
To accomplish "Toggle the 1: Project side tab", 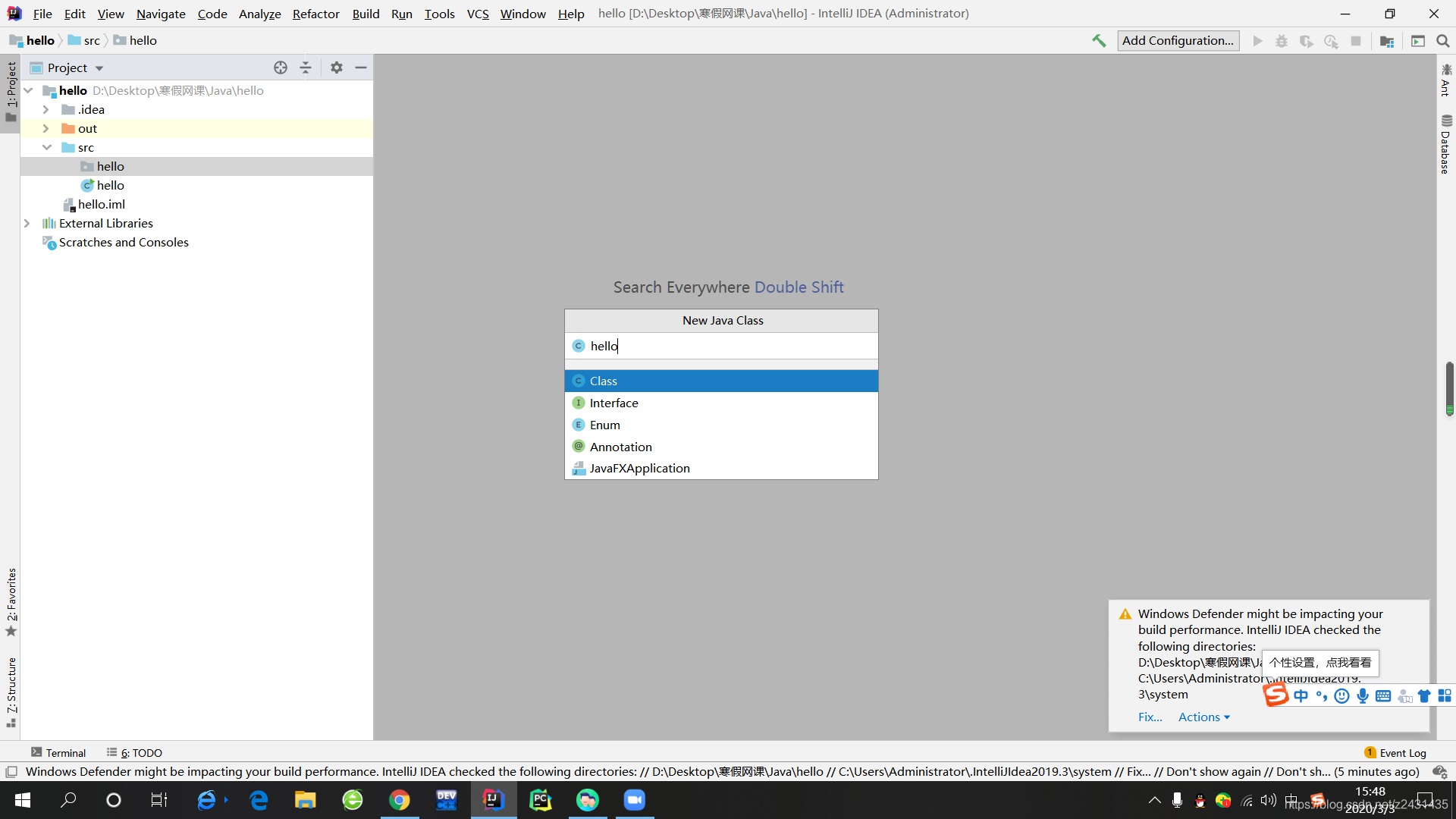I will click(x=11, y=93).
